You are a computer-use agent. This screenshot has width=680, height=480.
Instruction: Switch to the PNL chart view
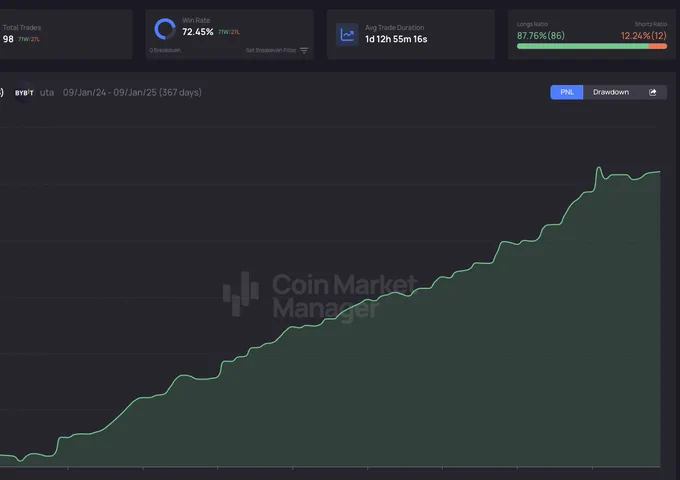[x=566, y=92]
